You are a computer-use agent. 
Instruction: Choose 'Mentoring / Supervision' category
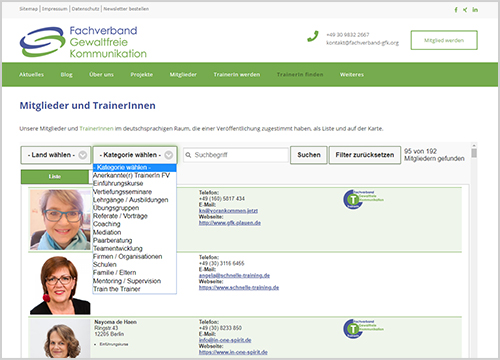[134, 281]
